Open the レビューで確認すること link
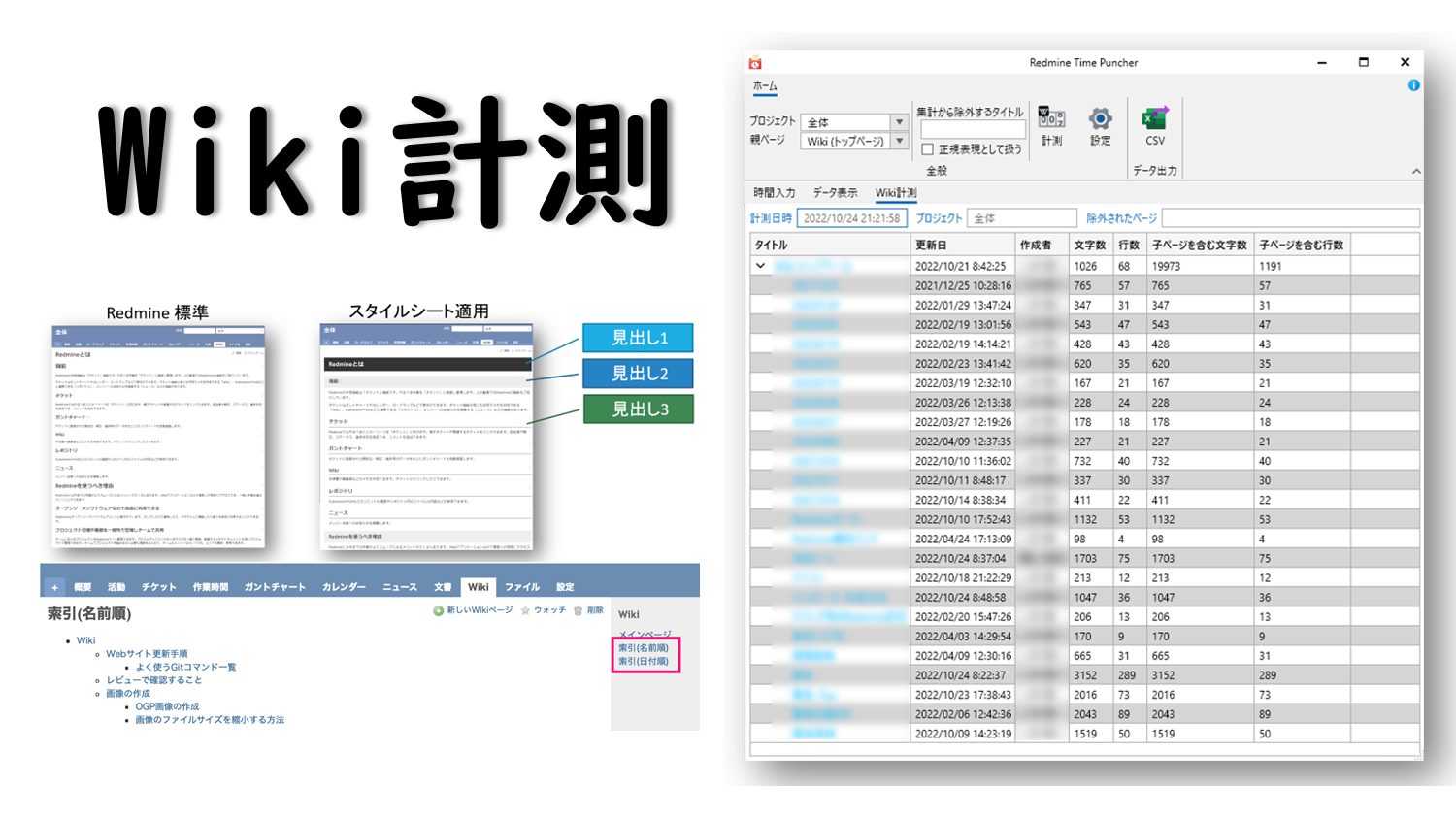Viewport: 1456px width, 819px height. pos(154,680)
